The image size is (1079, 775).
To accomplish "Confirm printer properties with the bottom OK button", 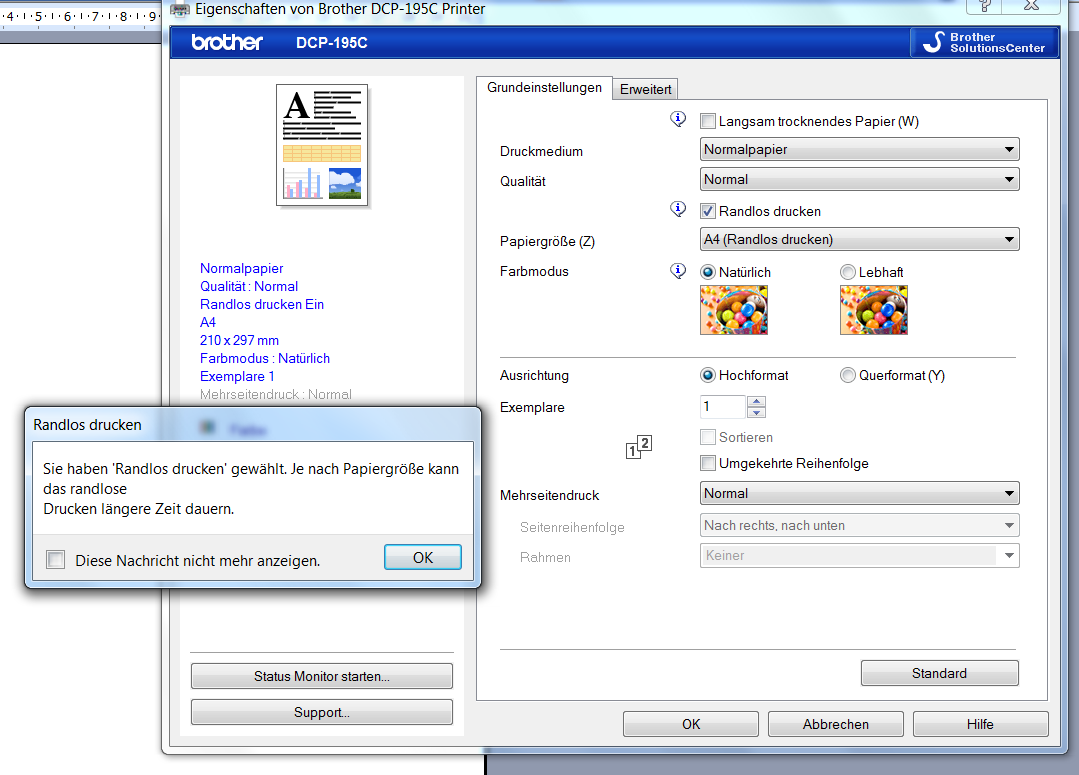I will click(691, 724).
